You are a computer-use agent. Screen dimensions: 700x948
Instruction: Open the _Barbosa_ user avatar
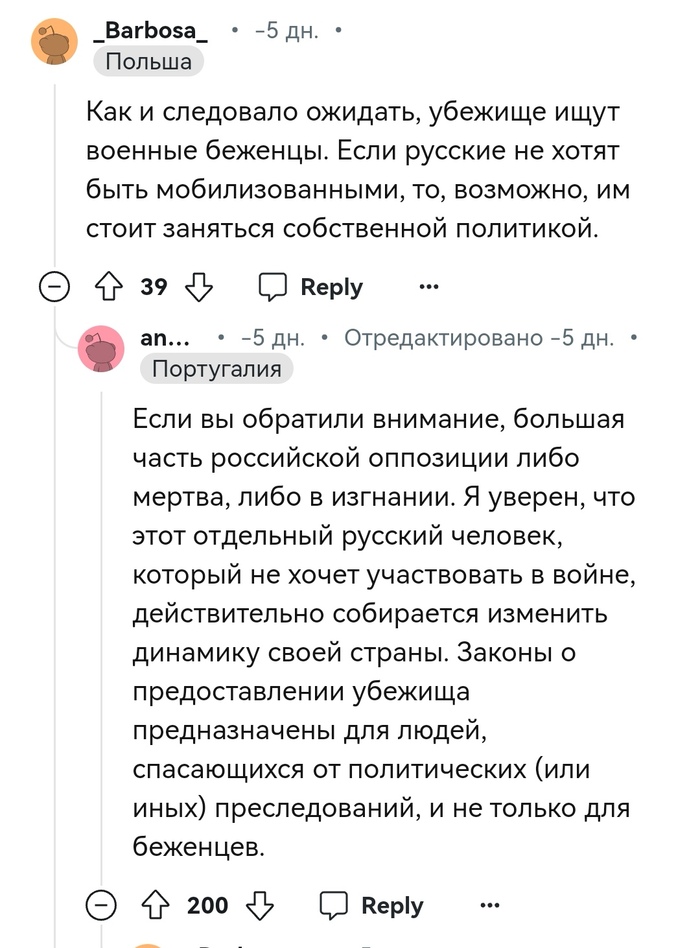point(54,41)
